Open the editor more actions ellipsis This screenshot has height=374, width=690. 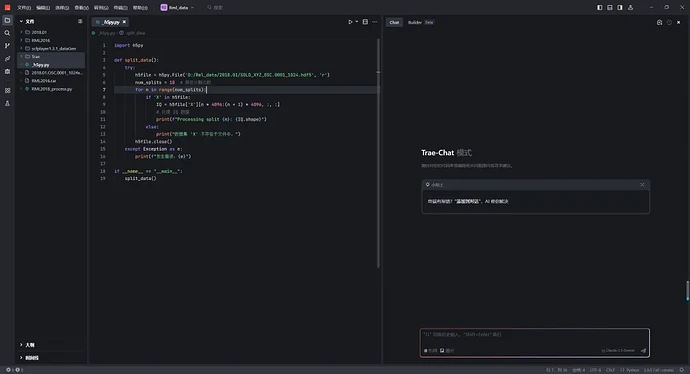tap(375, 22)
